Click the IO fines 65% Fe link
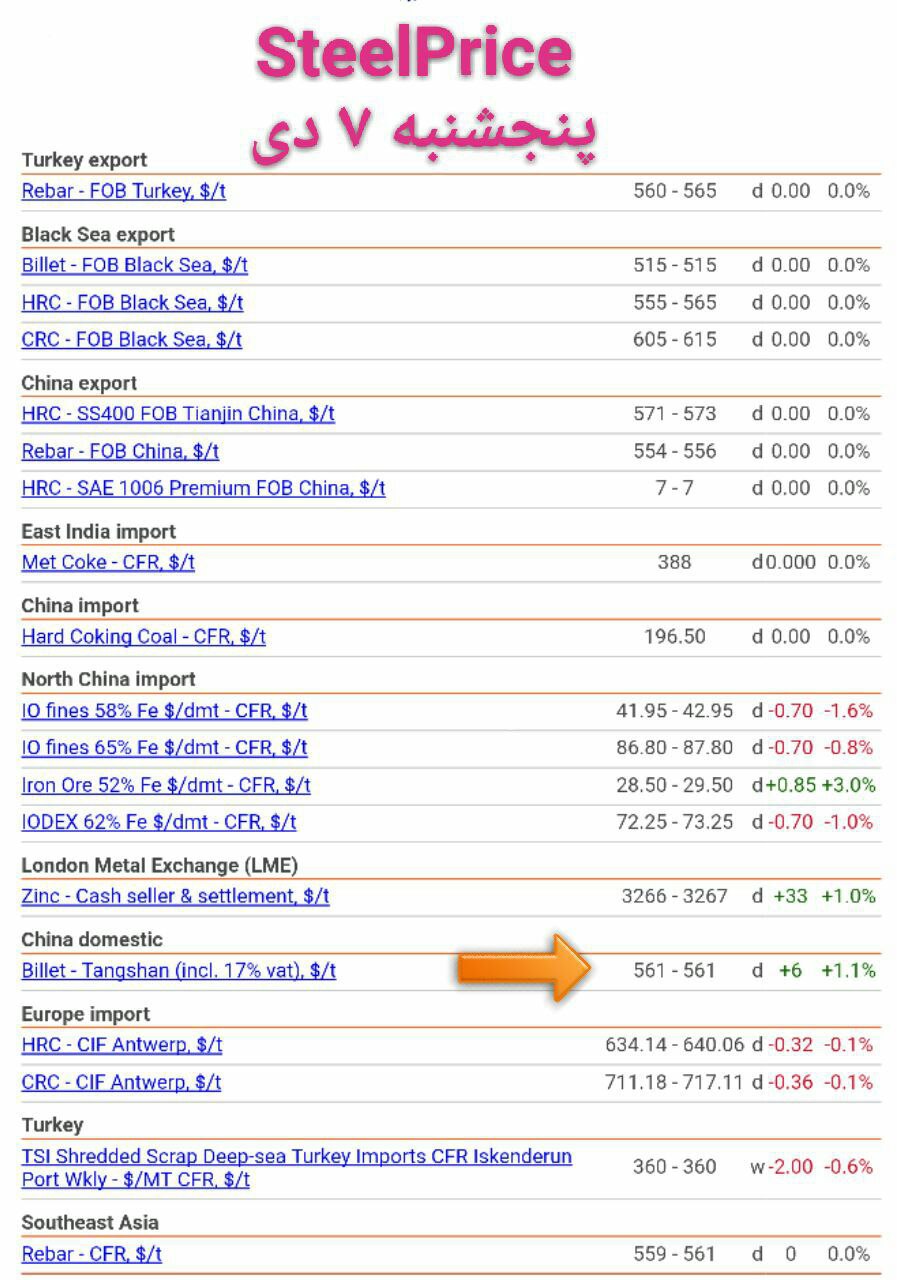The image size is (897, 1280). tap(164, 748)
